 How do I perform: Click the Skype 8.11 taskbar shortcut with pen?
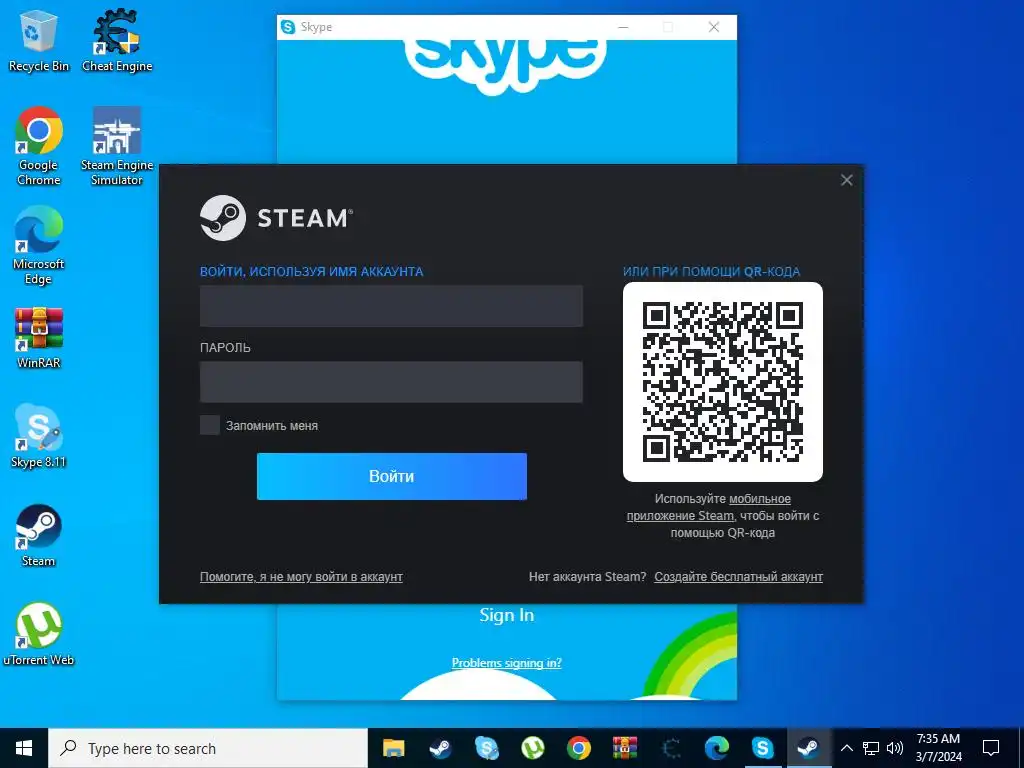[487, 748]
